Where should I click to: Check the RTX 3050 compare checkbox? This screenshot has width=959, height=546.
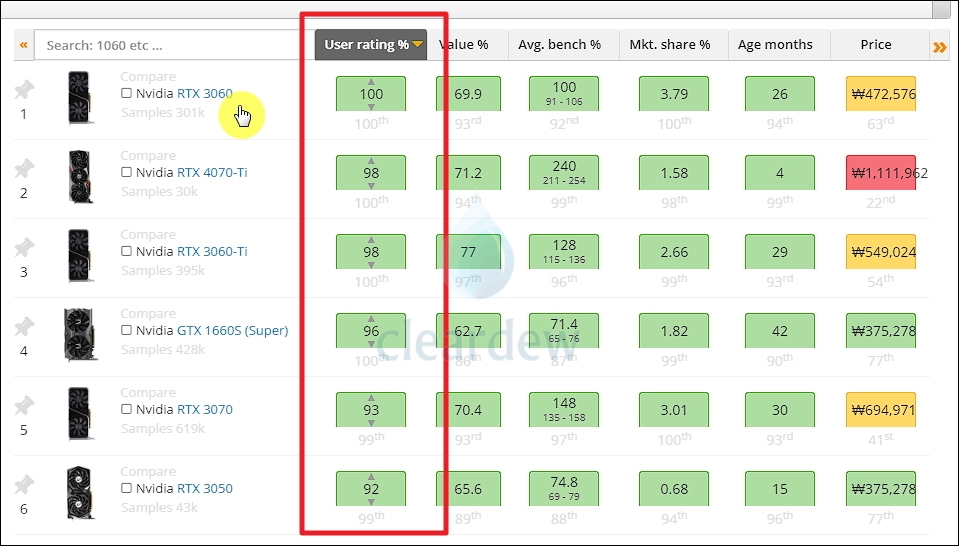point(127,487)
